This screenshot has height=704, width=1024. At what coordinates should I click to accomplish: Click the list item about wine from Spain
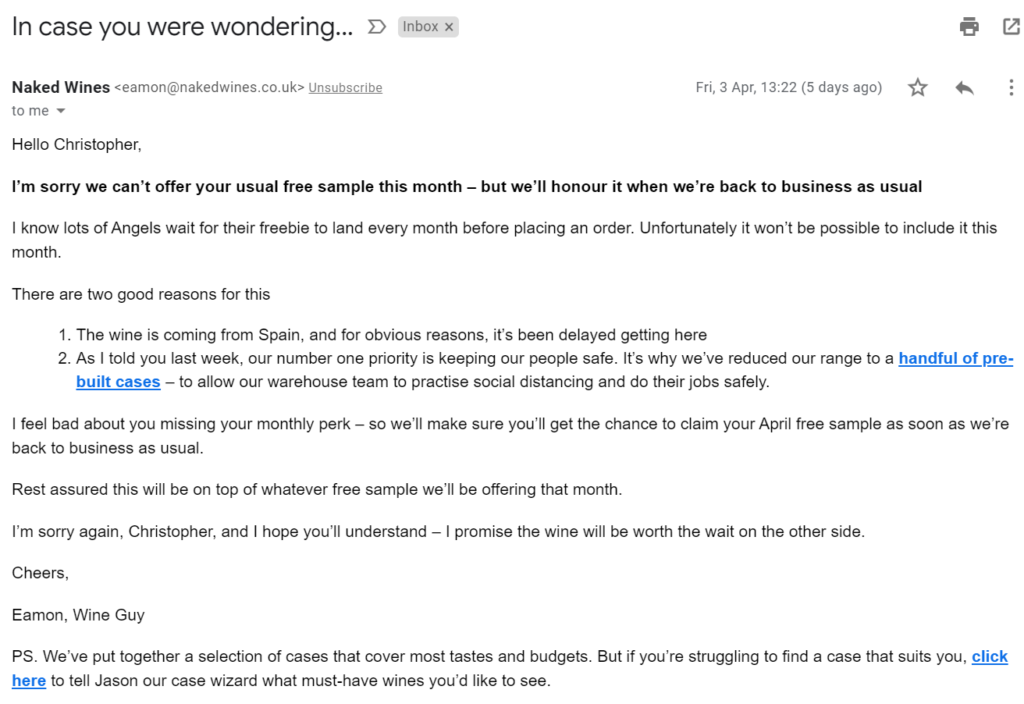pyautogui.click(x=391, y=335)
